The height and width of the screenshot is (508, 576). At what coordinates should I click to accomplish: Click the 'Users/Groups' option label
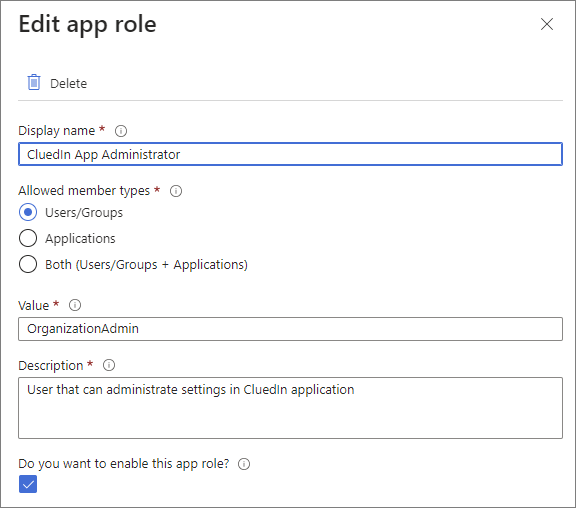click(x=84, y=213)
